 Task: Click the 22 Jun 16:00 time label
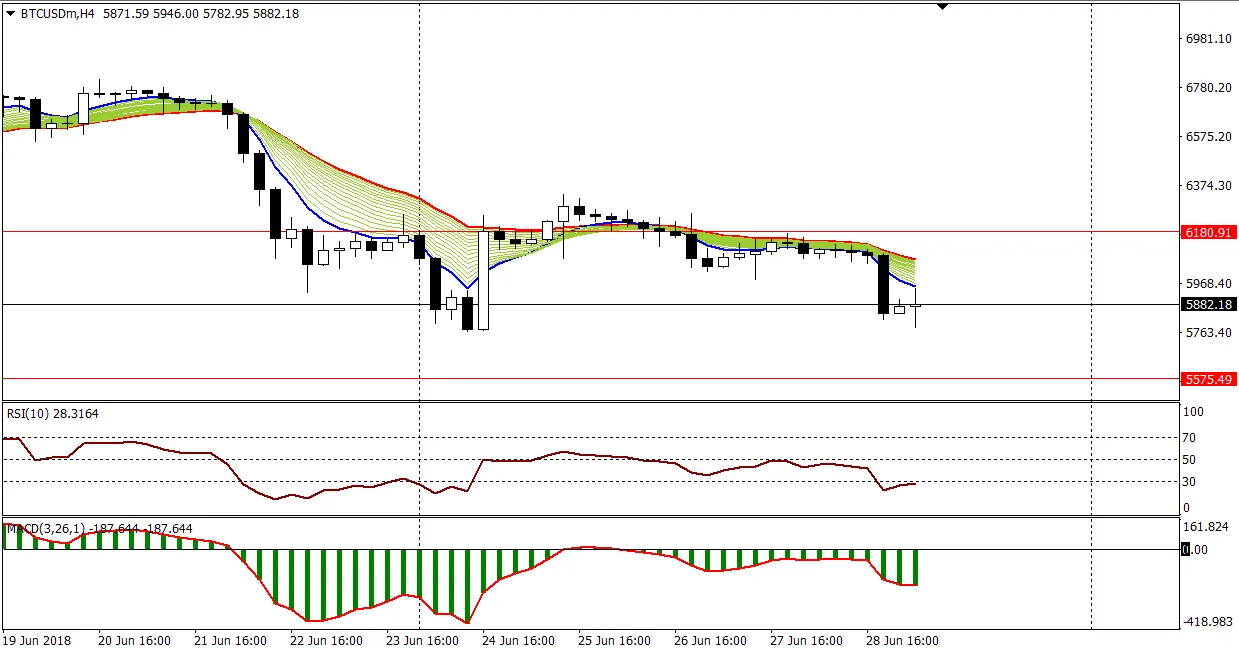326,640
